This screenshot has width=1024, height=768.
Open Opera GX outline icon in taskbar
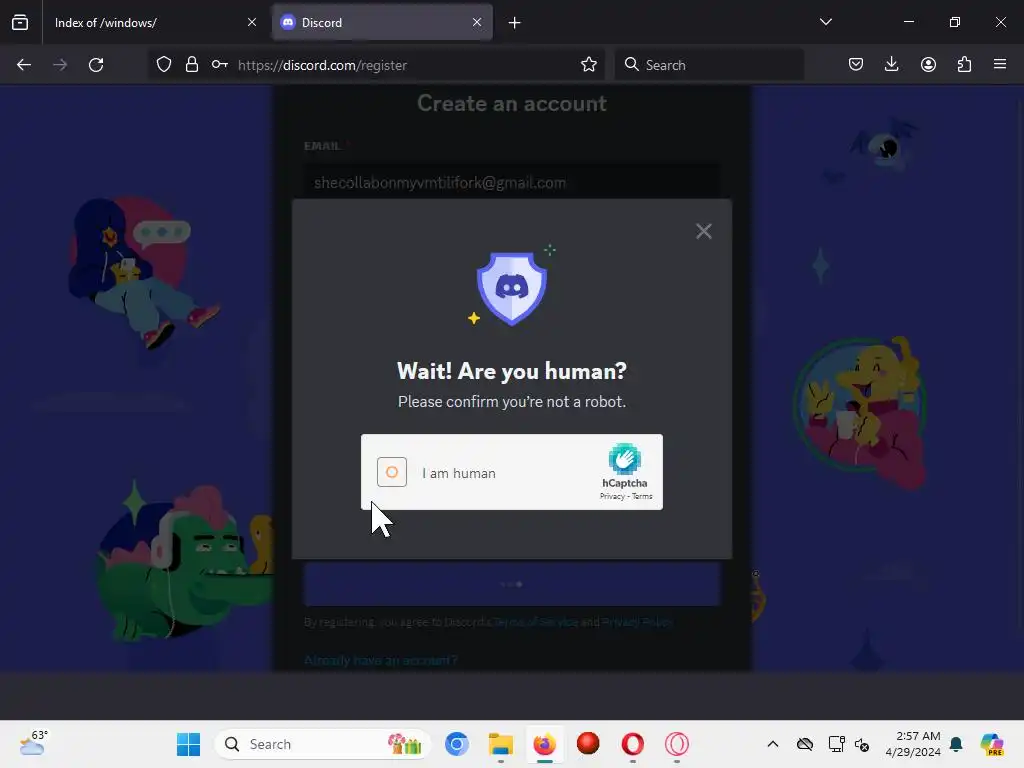[677, 744]
